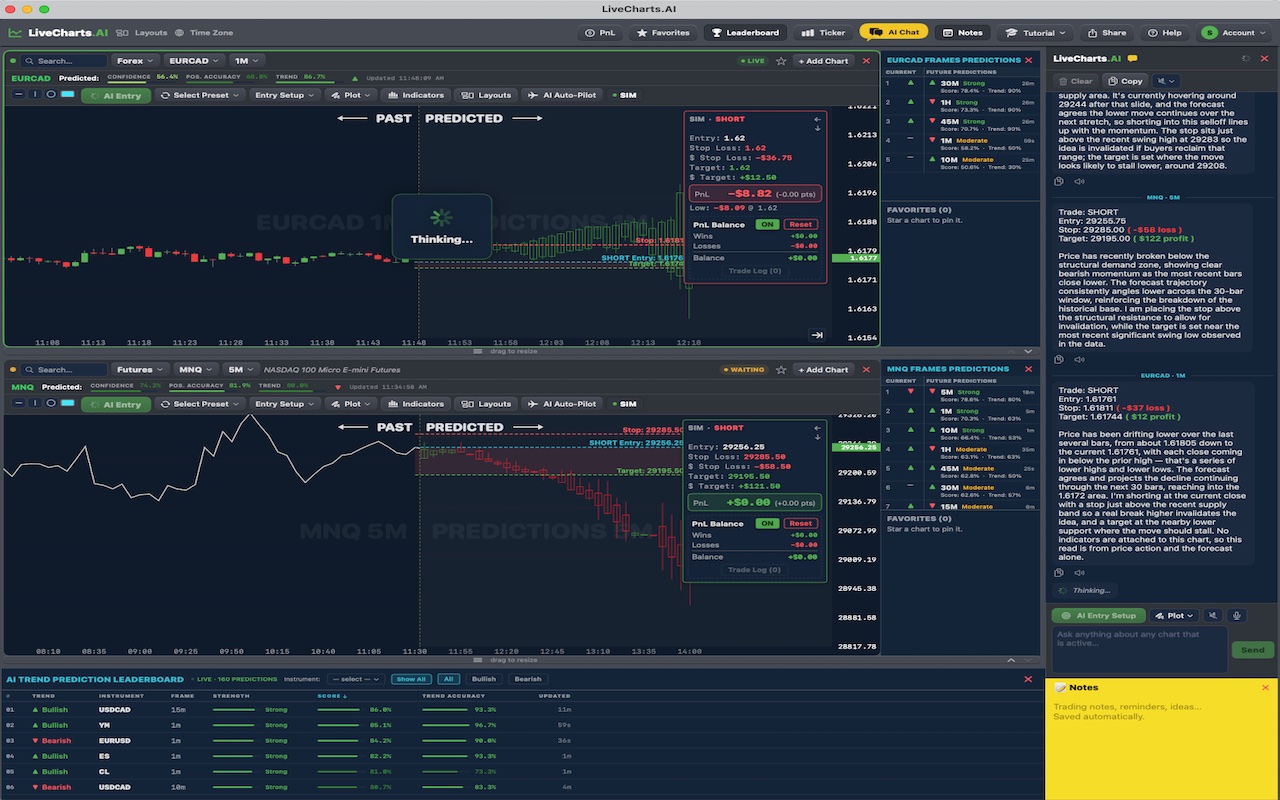The width and height of the screenshot is (1280, 800).
Task: Read aloud the MNQ - 5M chat message
Action: [x=1079, y=359]
